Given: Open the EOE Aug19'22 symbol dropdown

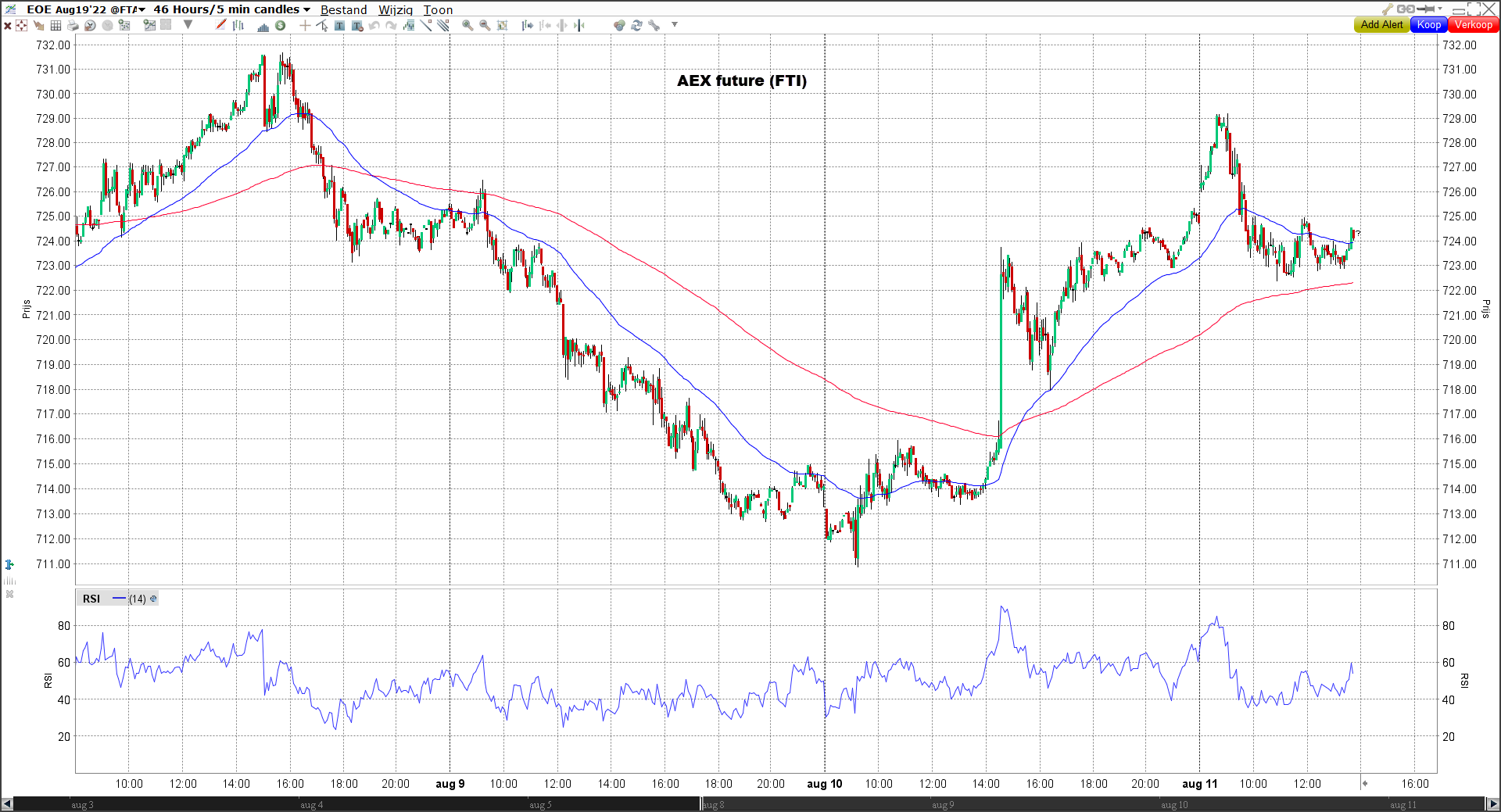Looking at the screenshot, I should (142, 9).
